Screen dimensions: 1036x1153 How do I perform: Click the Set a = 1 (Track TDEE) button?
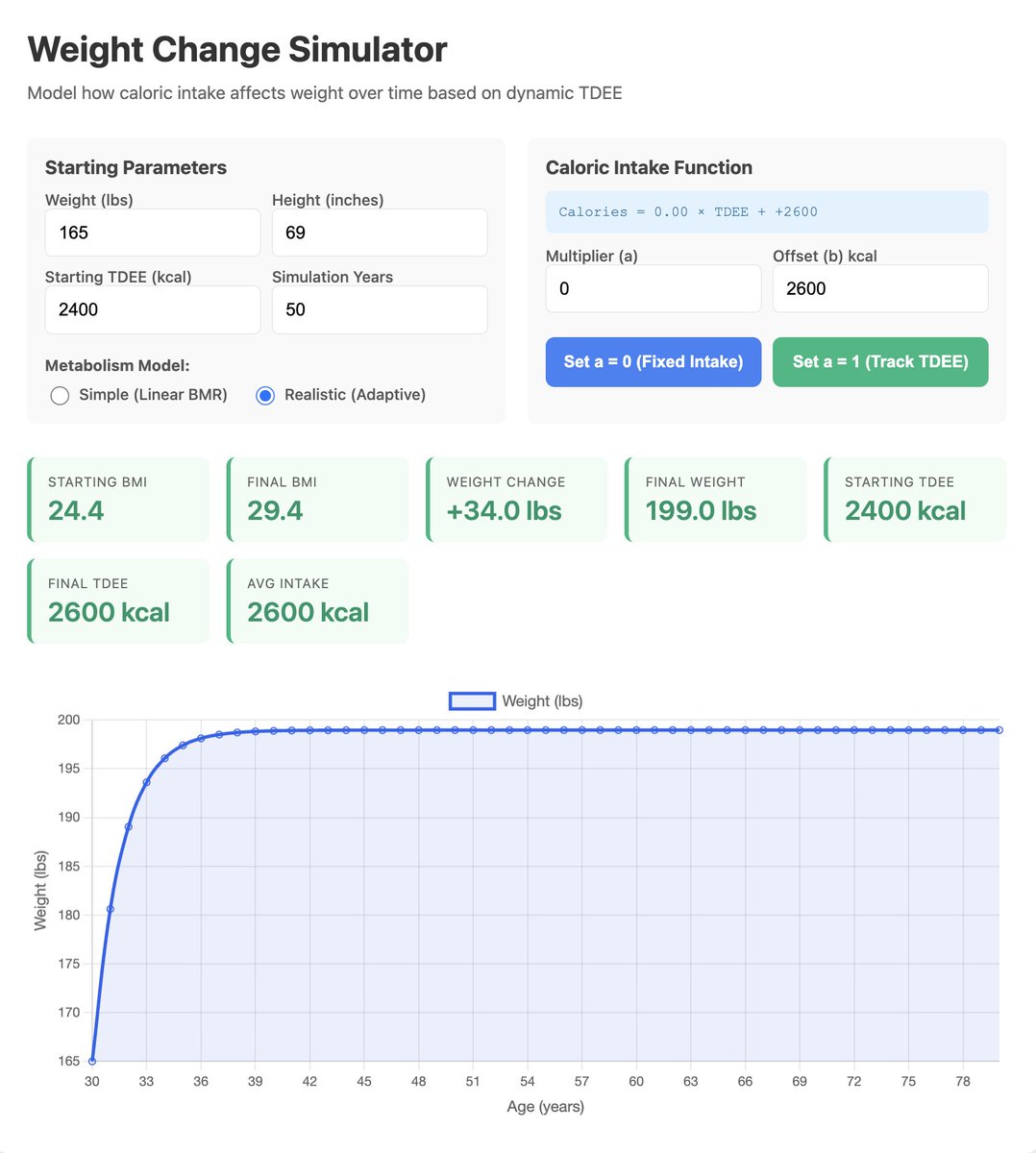pos(880,362)
